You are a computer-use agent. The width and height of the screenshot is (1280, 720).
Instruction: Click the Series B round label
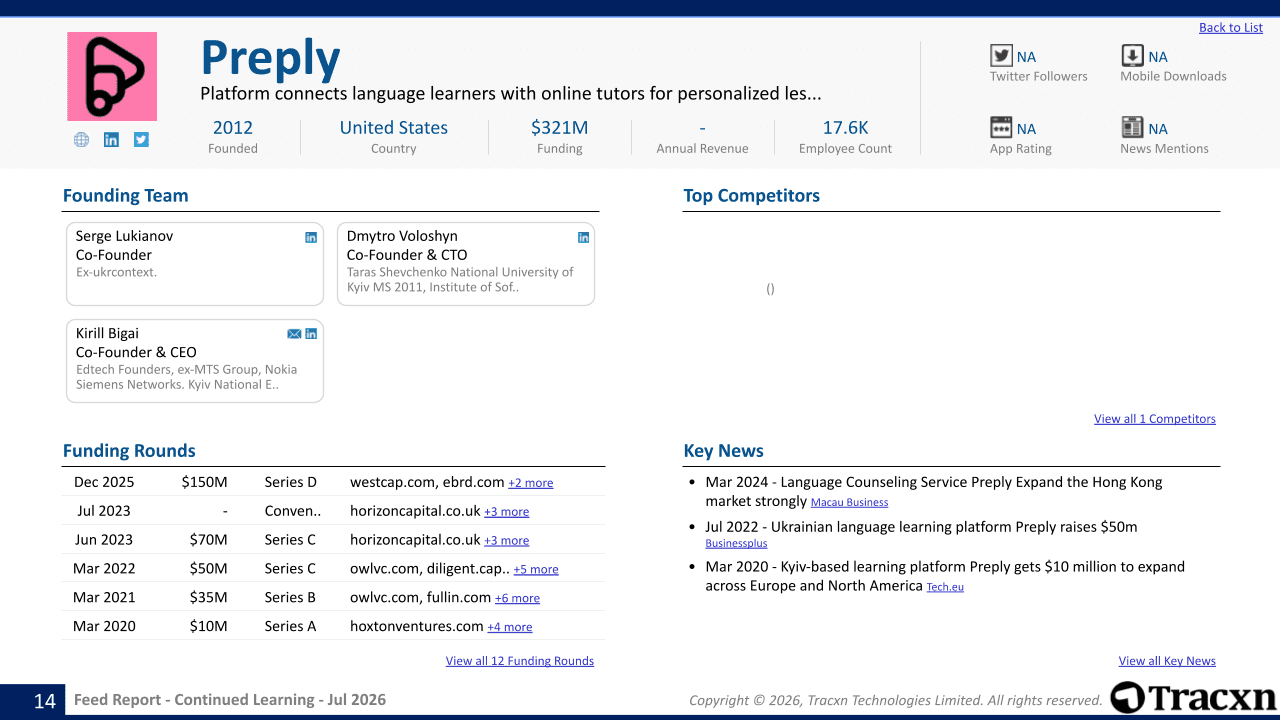290,597
